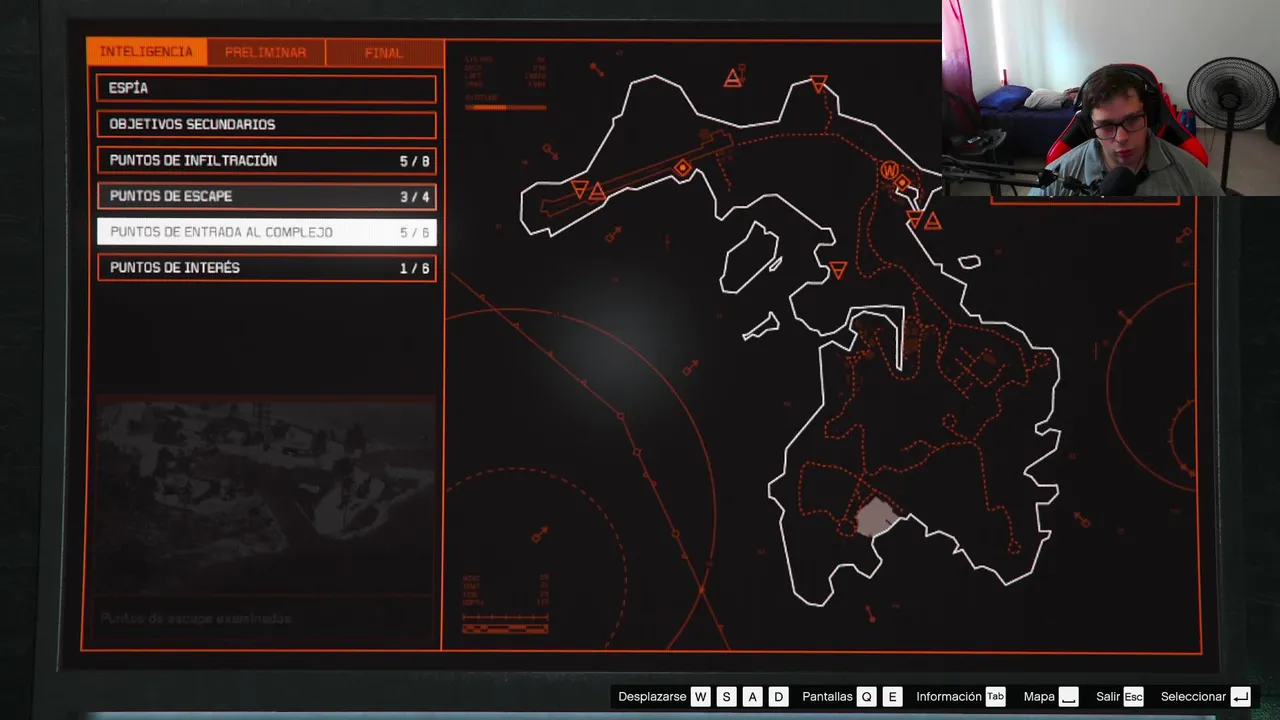
Task: Click the diamond marker on the airstrip
Action: coord(683,168)
